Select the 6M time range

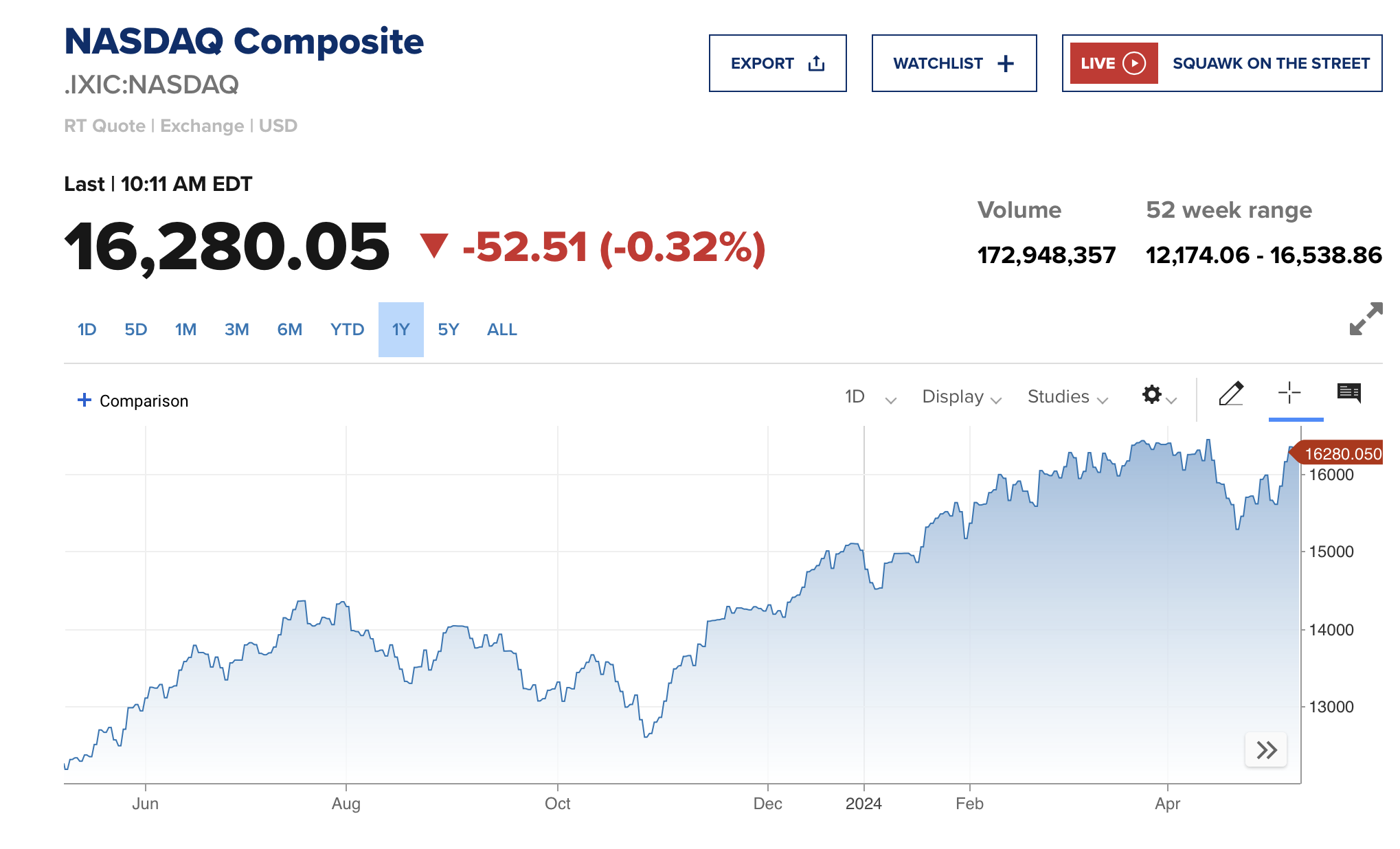pos(289,330)
